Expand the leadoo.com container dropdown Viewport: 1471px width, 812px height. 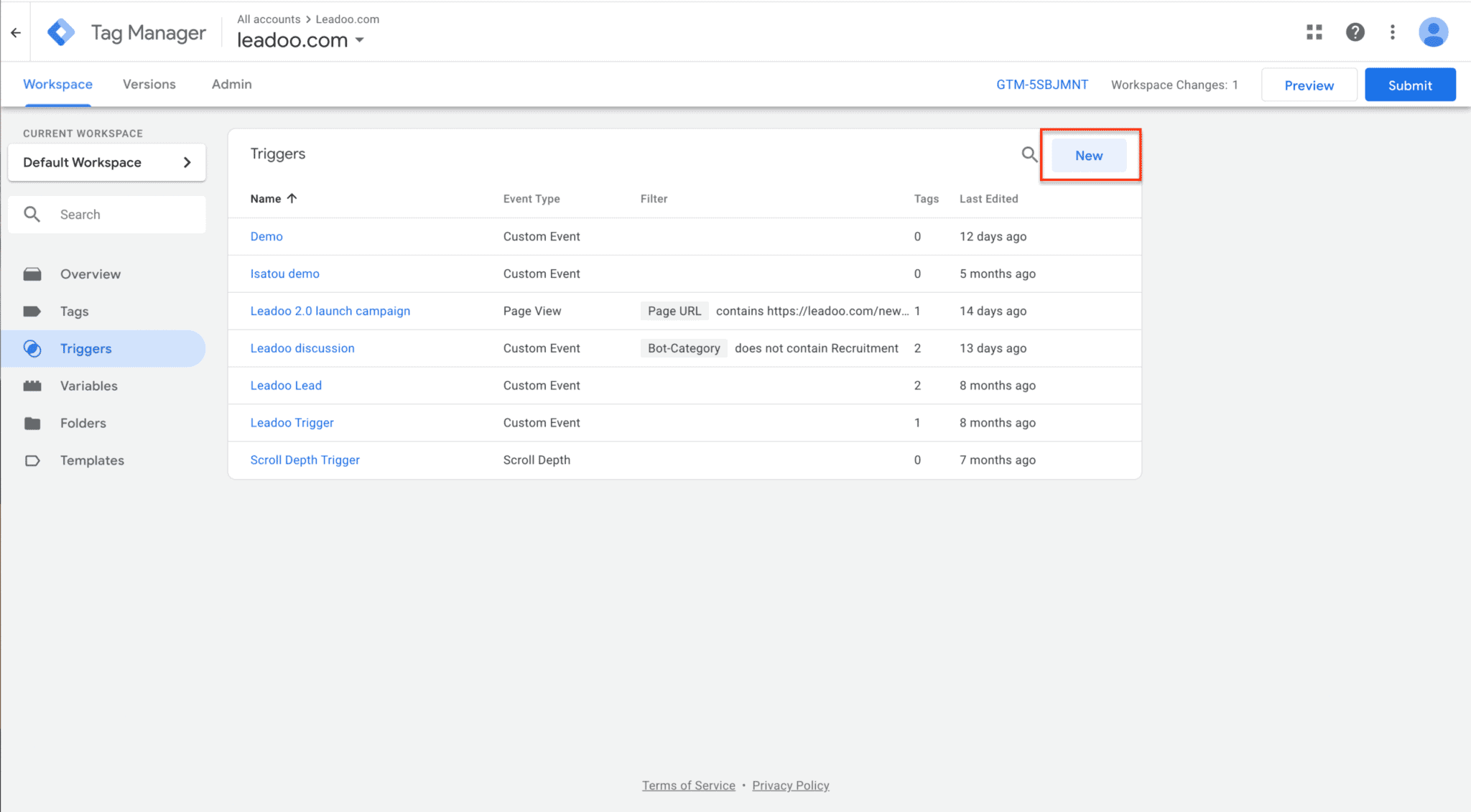(360, 41)
